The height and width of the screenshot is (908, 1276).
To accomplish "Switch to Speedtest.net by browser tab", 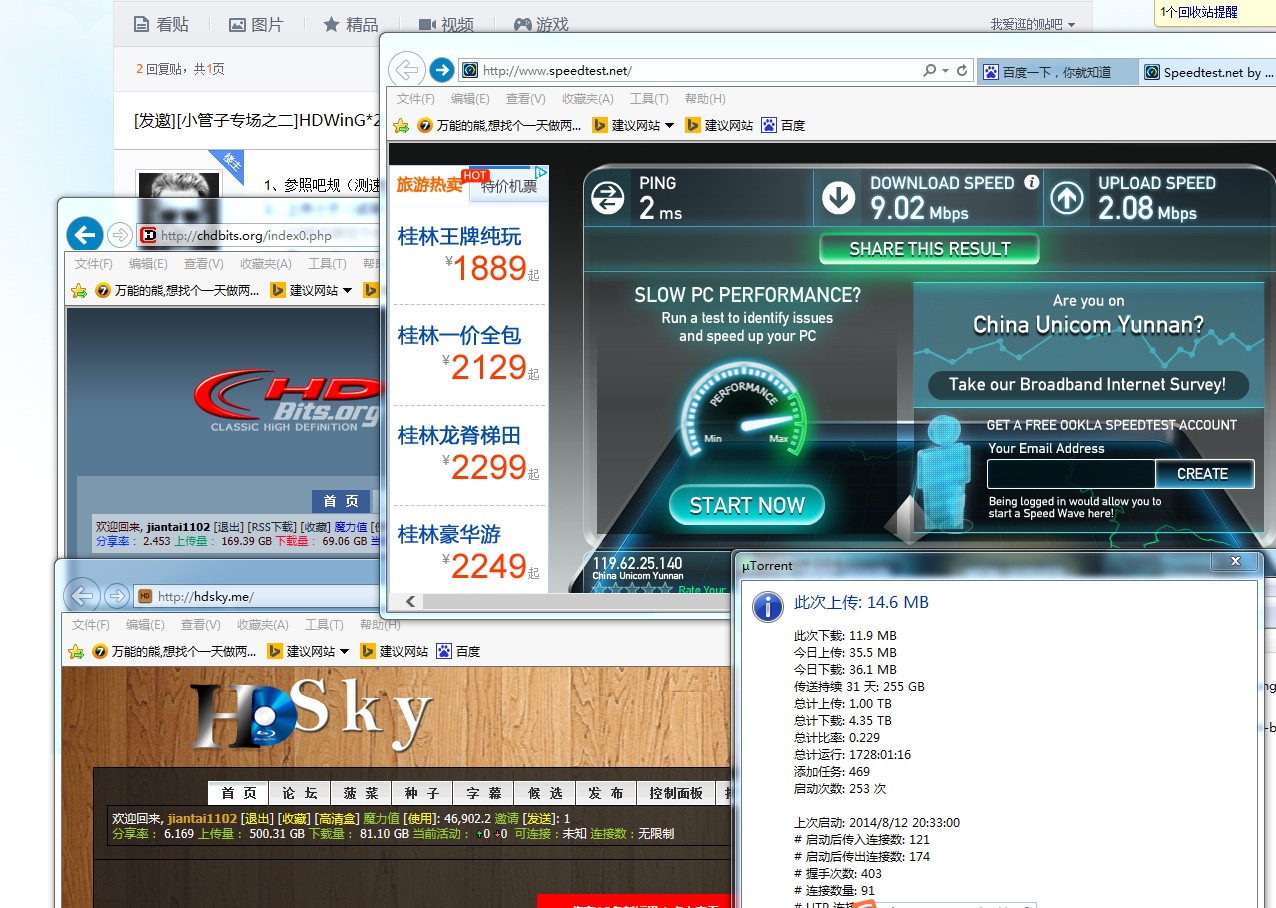I will [x=1209, y=72].
